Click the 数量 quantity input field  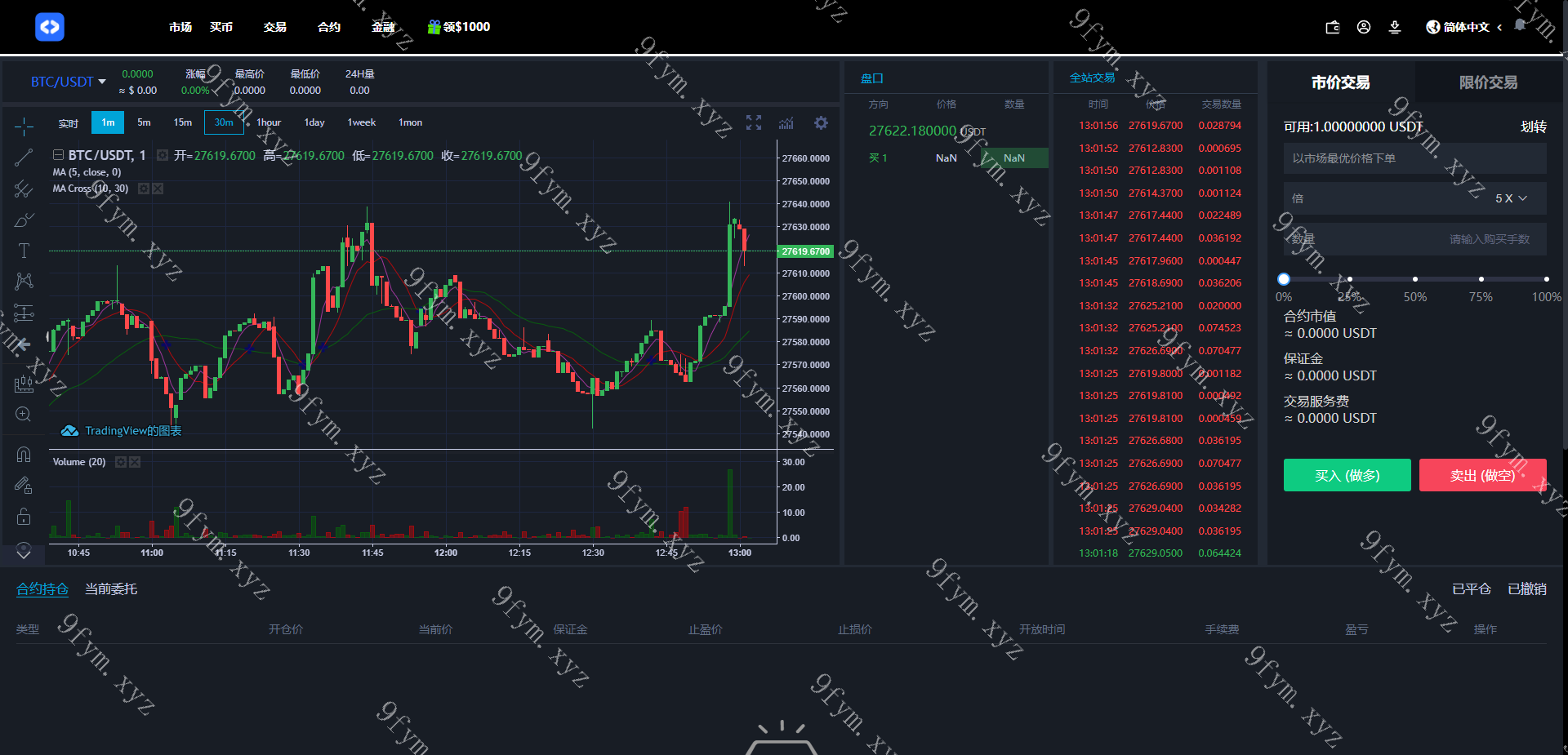click(1415, 239)
